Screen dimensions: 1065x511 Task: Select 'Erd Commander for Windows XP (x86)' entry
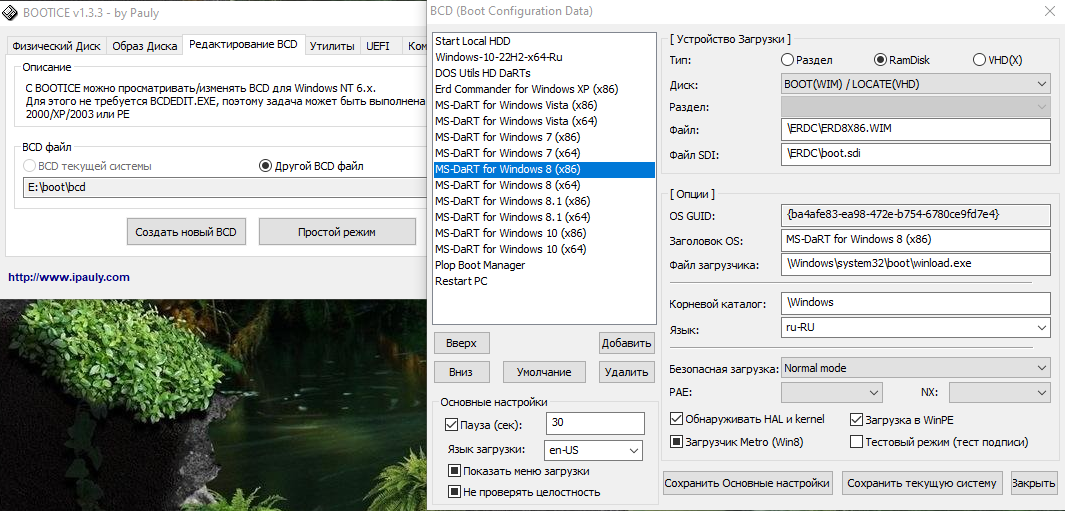coord(526,89)
